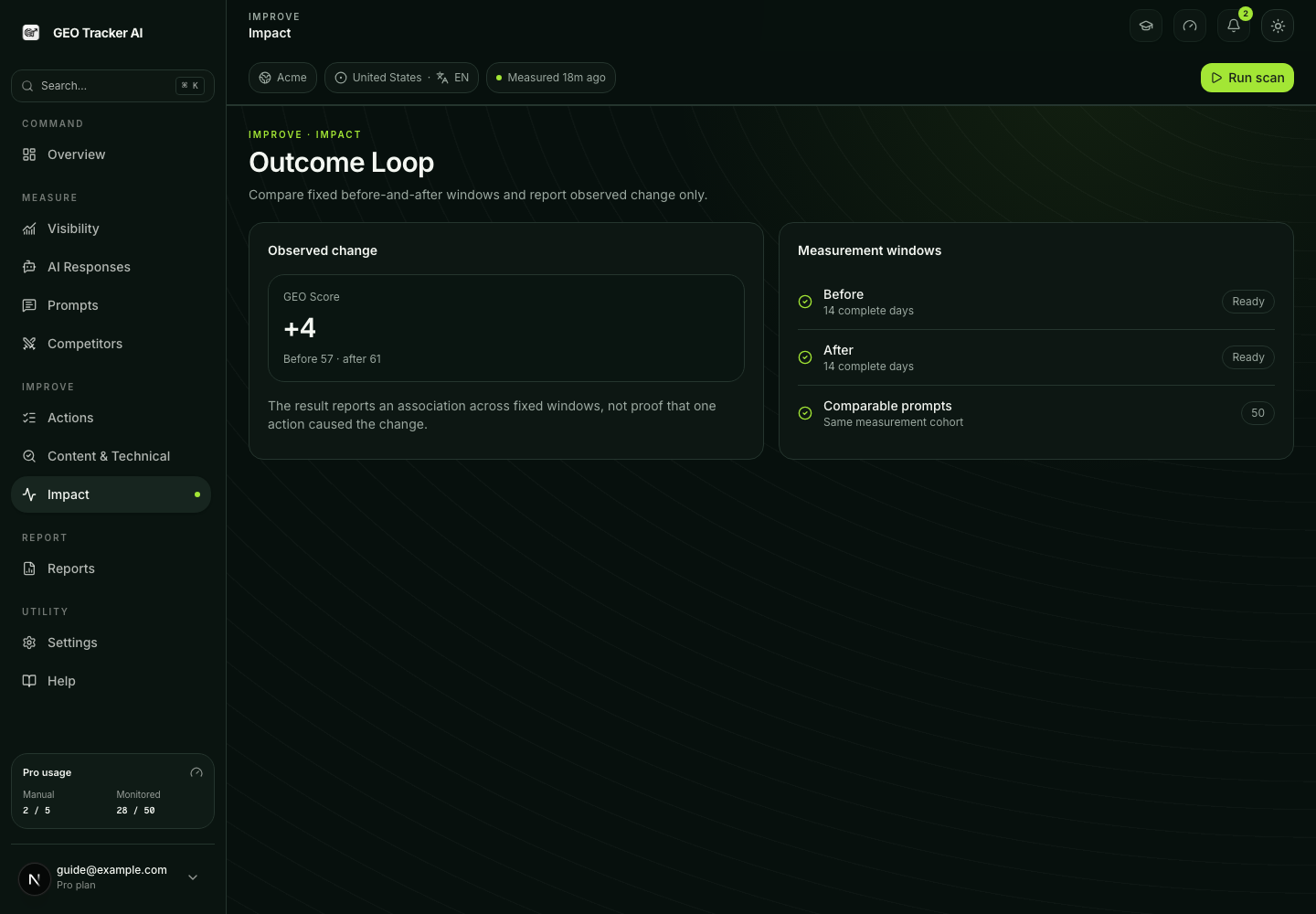Click the Ready badge in After row

click(1248, 357)
